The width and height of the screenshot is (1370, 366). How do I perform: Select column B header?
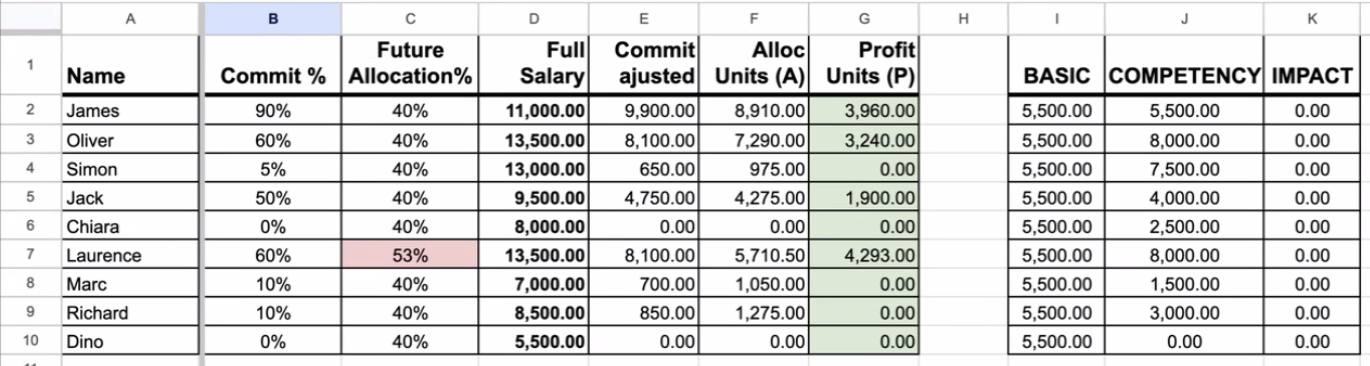point(272,17)
